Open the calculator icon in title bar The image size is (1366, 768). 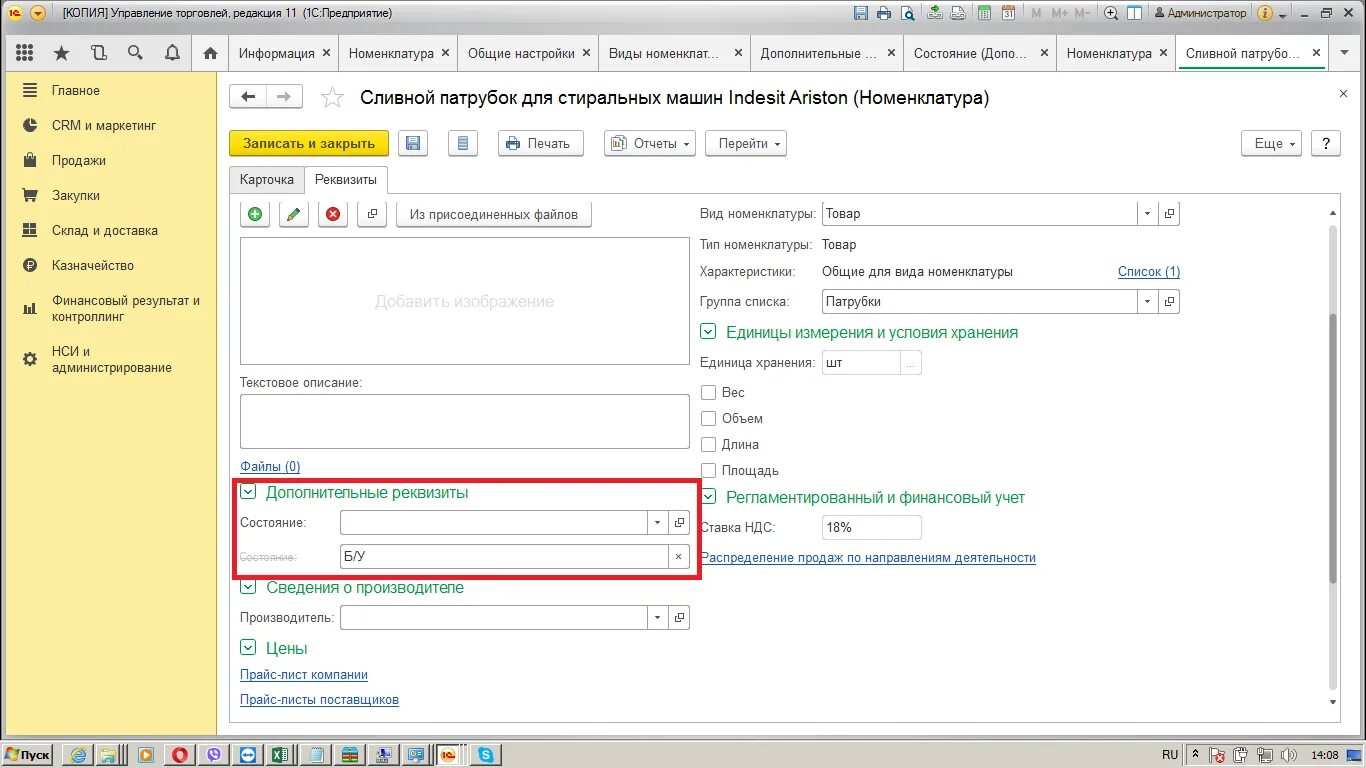pyautogui.click(x=984, y=13)
